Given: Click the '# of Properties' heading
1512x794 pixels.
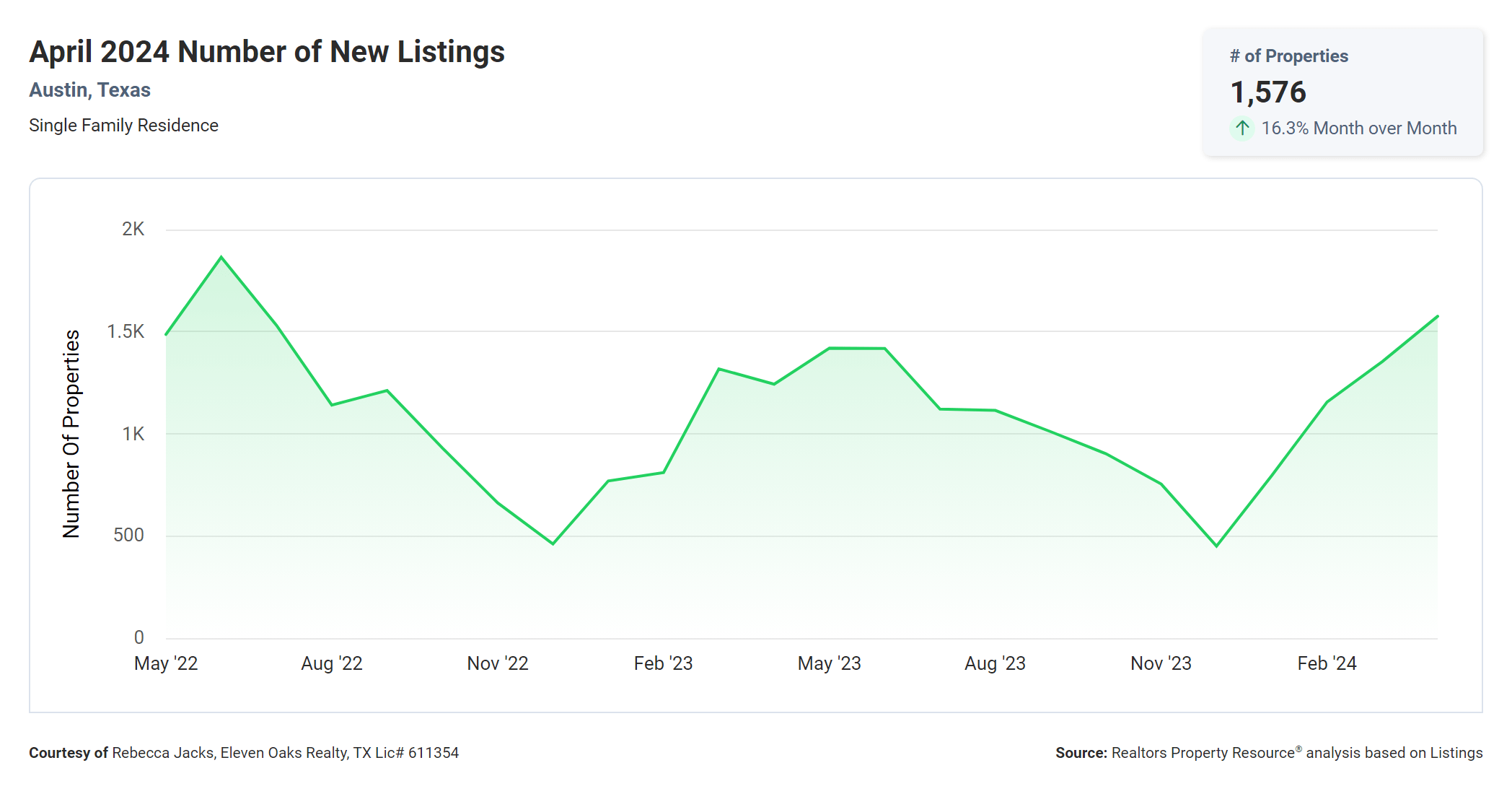Looking at the screenshot, I should [1288, 56].
